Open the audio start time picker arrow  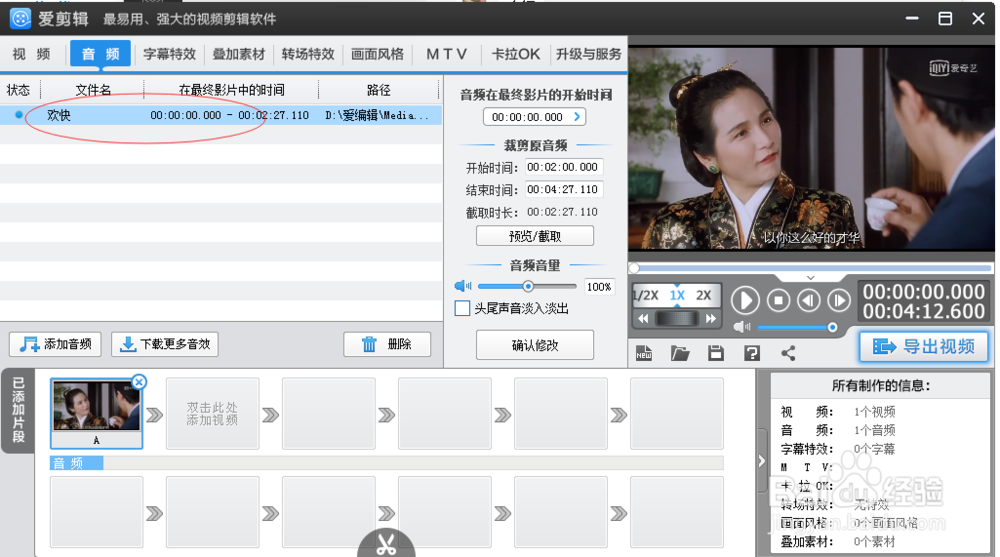577,117
